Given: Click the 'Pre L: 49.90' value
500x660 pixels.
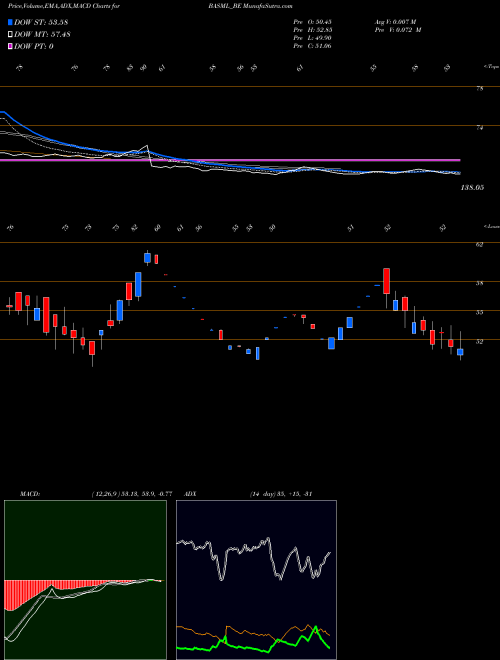Looking at the screenshot, I should 312,38.
